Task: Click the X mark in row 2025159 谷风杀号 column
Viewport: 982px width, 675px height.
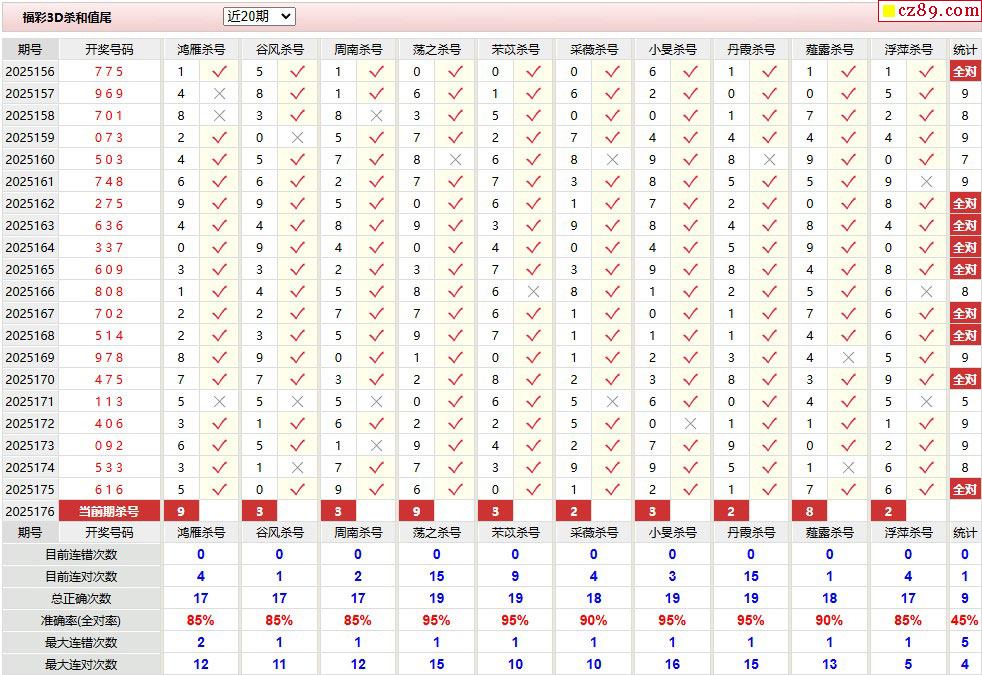Action: coord(297,138)
